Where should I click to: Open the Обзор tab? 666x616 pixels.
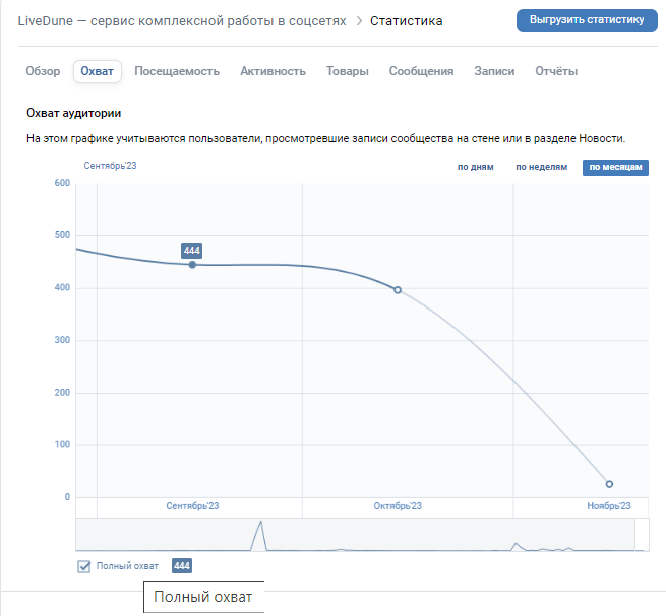point(43,71)
